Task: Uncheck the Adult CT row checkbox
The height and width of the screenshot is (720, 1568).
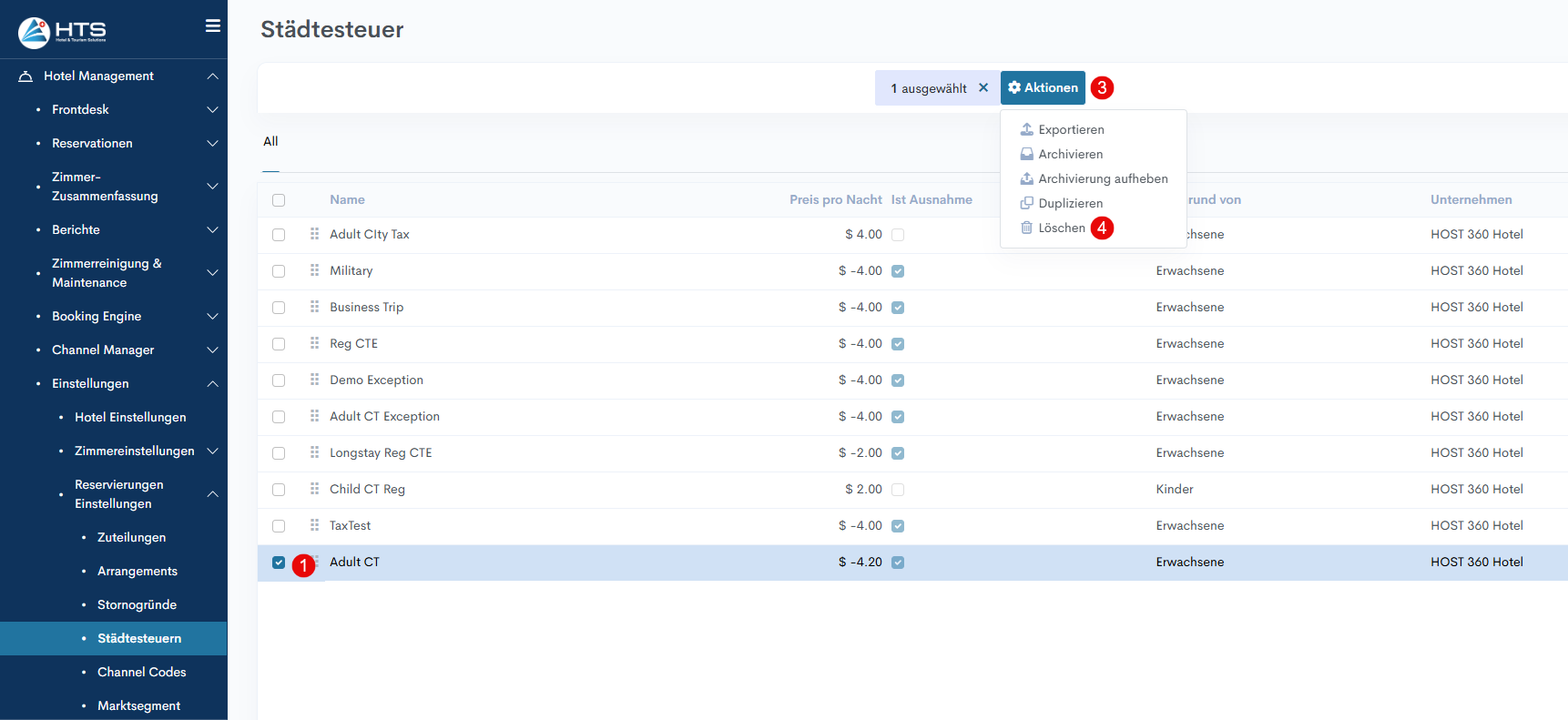Action: tap(279, 563)
